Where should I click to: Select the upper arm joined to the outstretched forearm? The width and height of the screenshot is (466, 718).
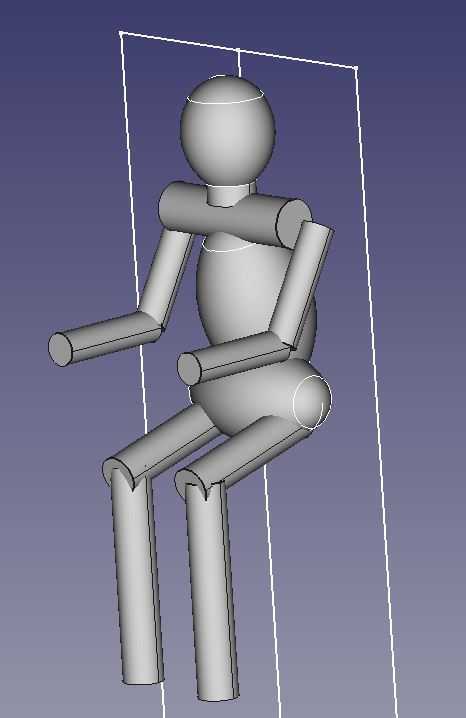pos(167,275)
